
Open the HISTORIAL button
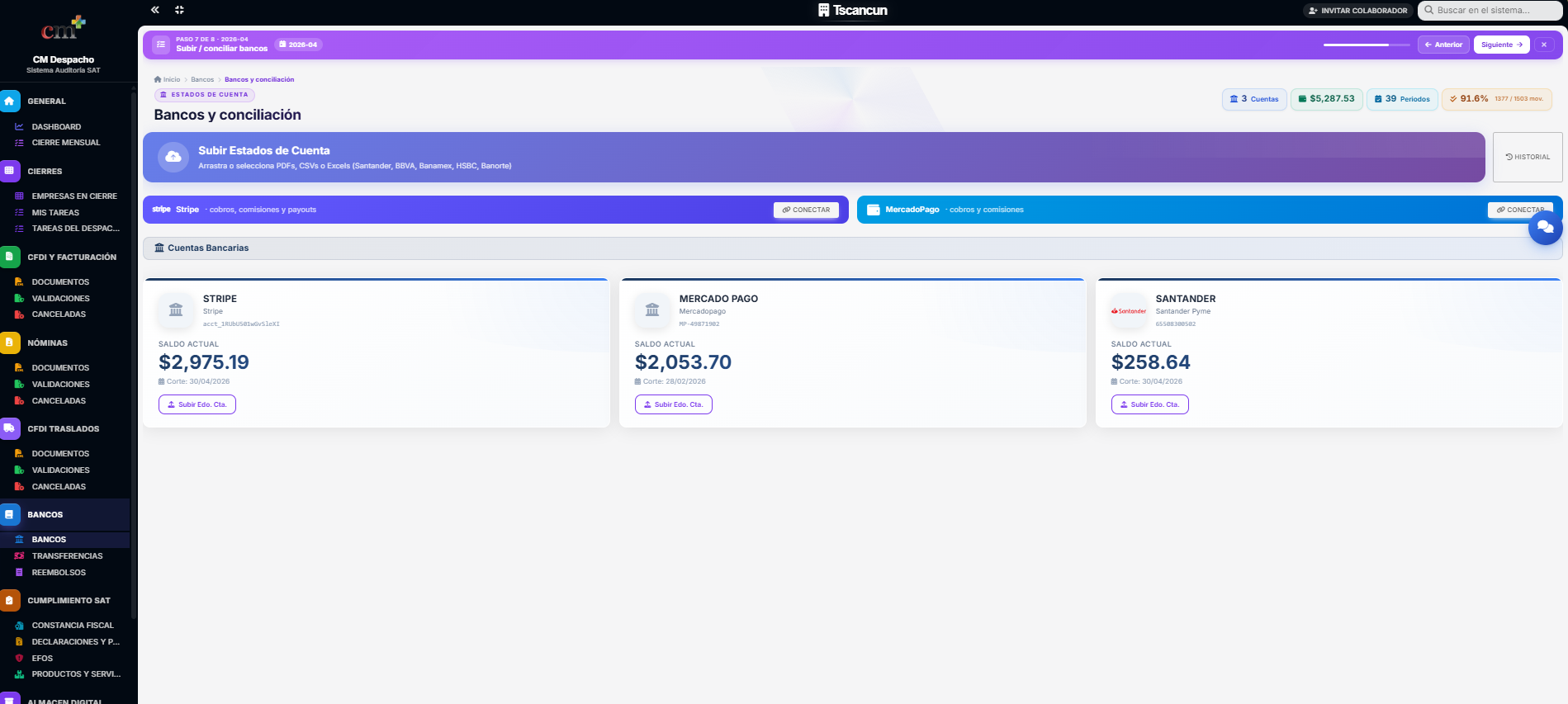click(1528, 157)
